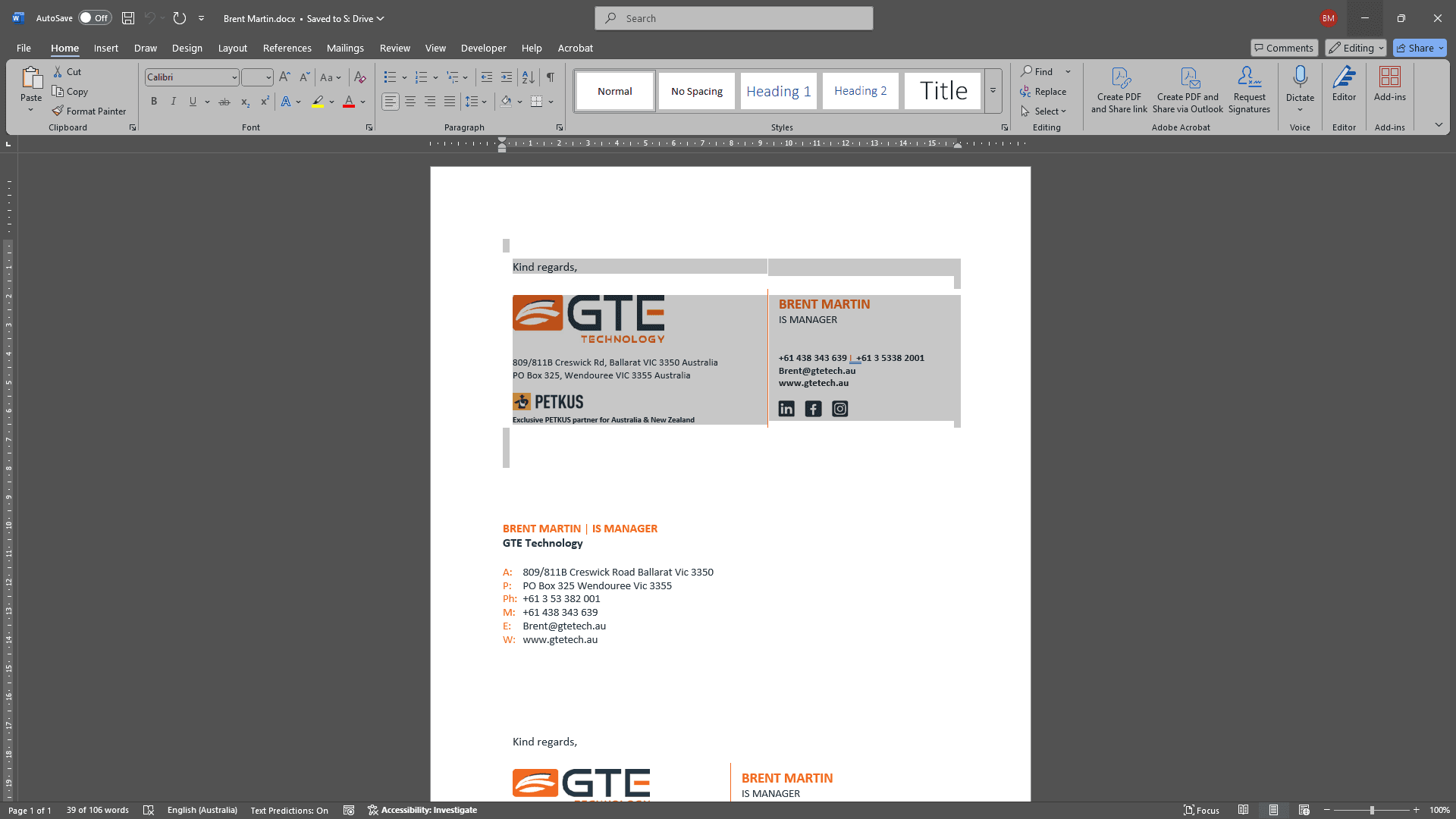1456x819 pixels.
Task: Toggle Italic formatting
Action: (174, 102)
